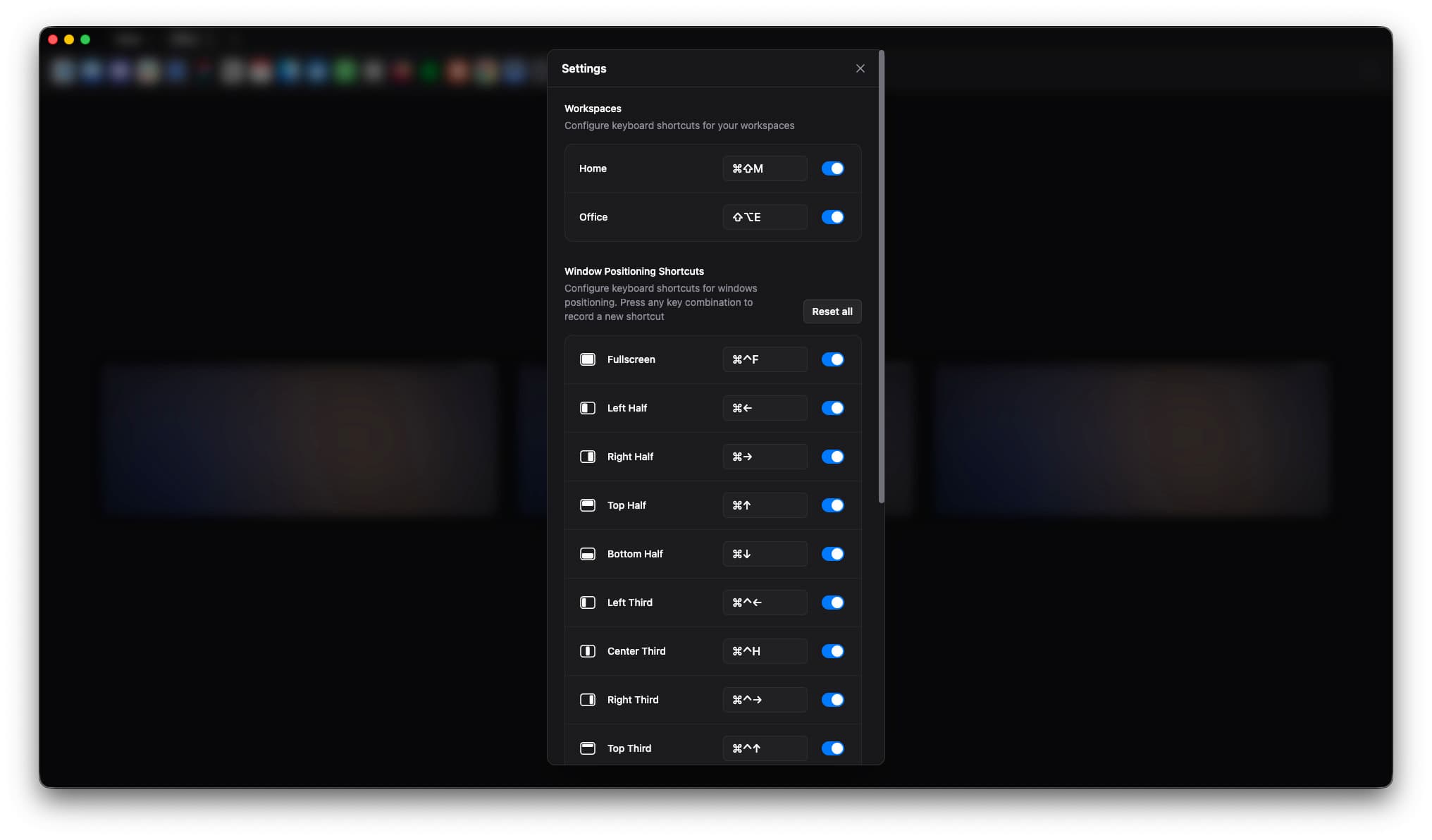Select the Left Third layout icon
The image size is (1432, 840).
click(588, 602)
